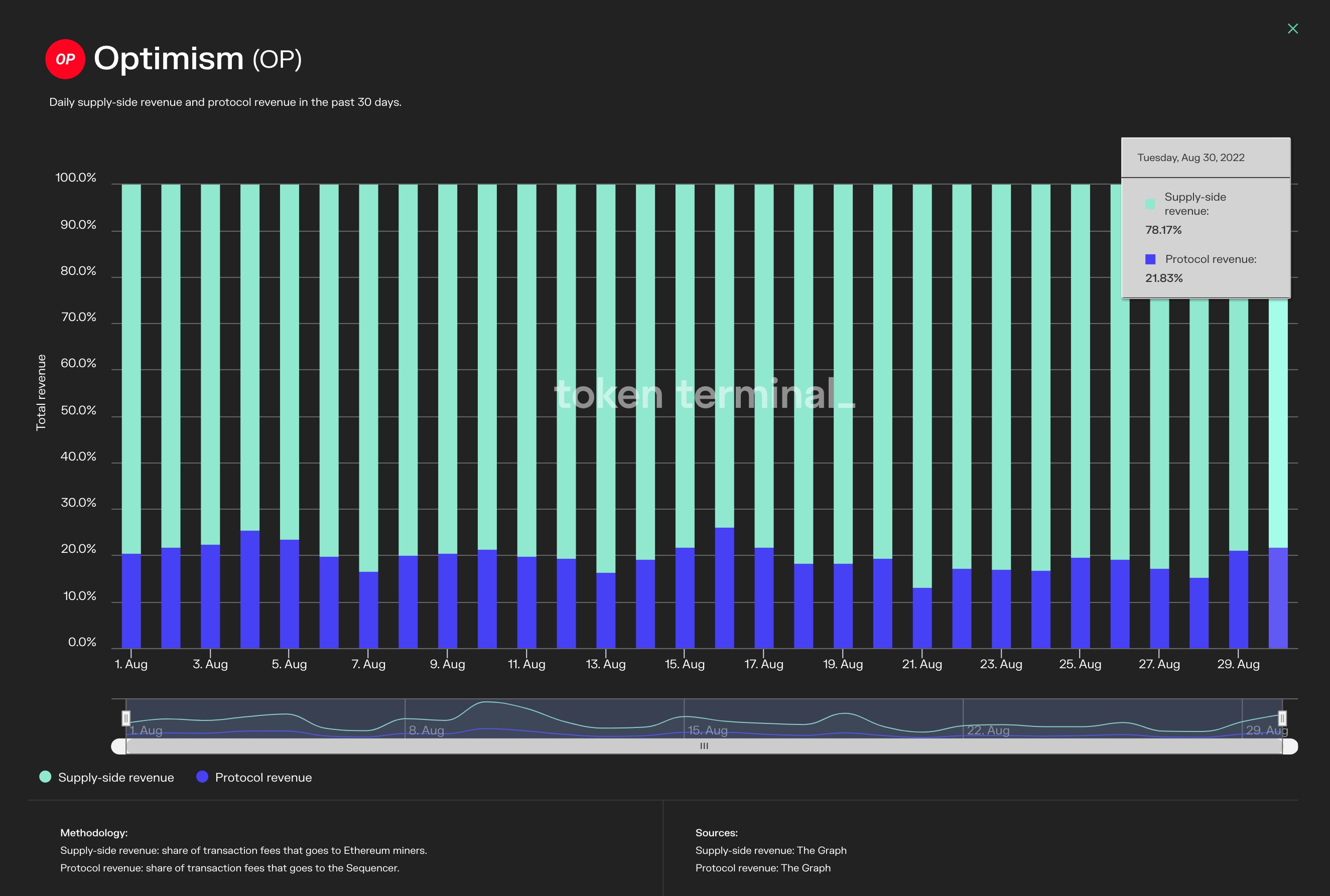Screen dimensions: 1330x896
Task: Click the 21 Aug protocol revenue bar
Action: [x=922, y=618]
